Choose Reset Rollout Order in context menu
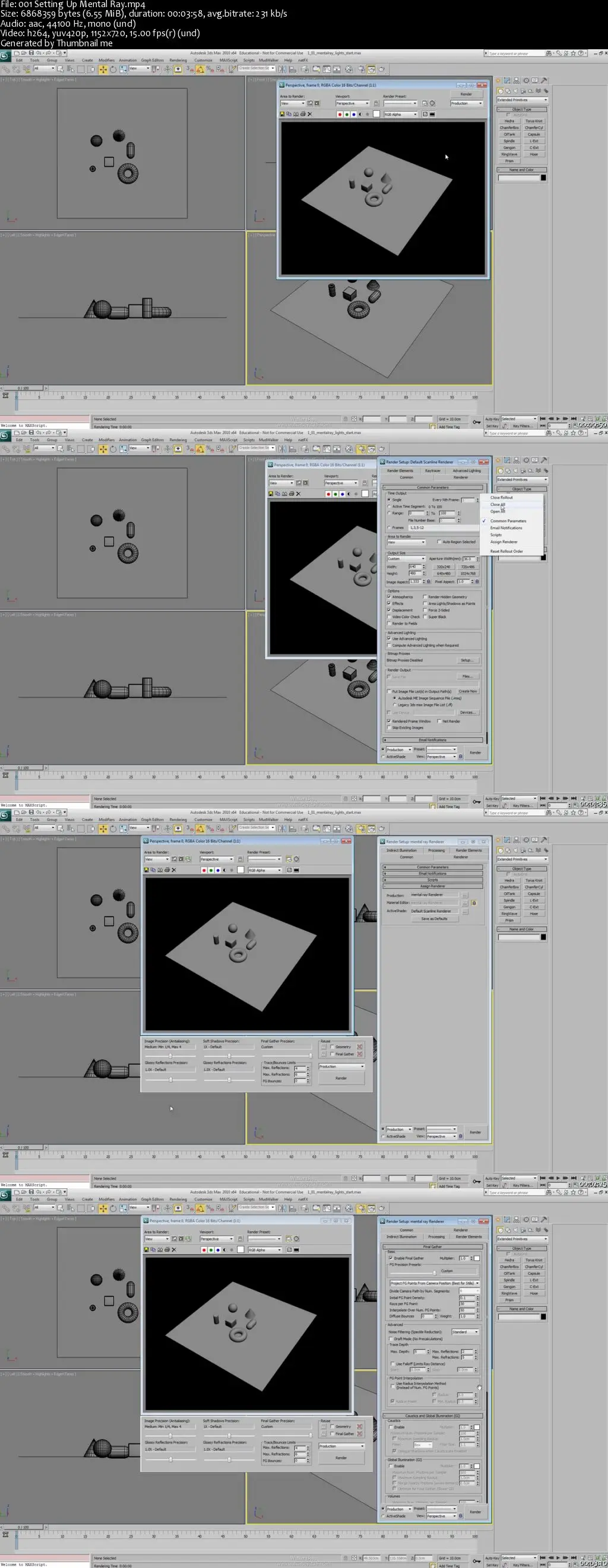The height and width of the screenshot is (1568, 608). point(507,552)
